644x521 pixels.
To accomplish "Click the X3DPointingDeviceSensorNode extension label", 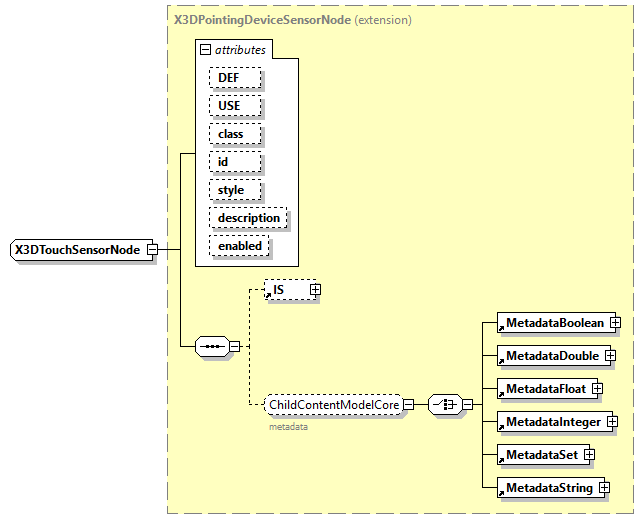I will [x=293, y=20].
